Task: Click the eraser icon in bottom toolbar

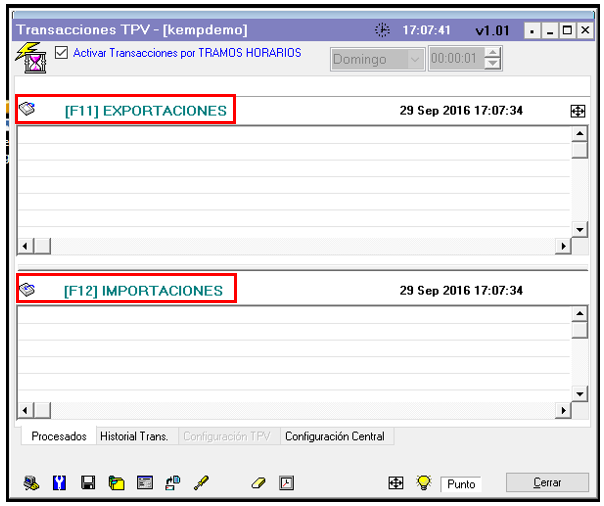Action: 258,483
